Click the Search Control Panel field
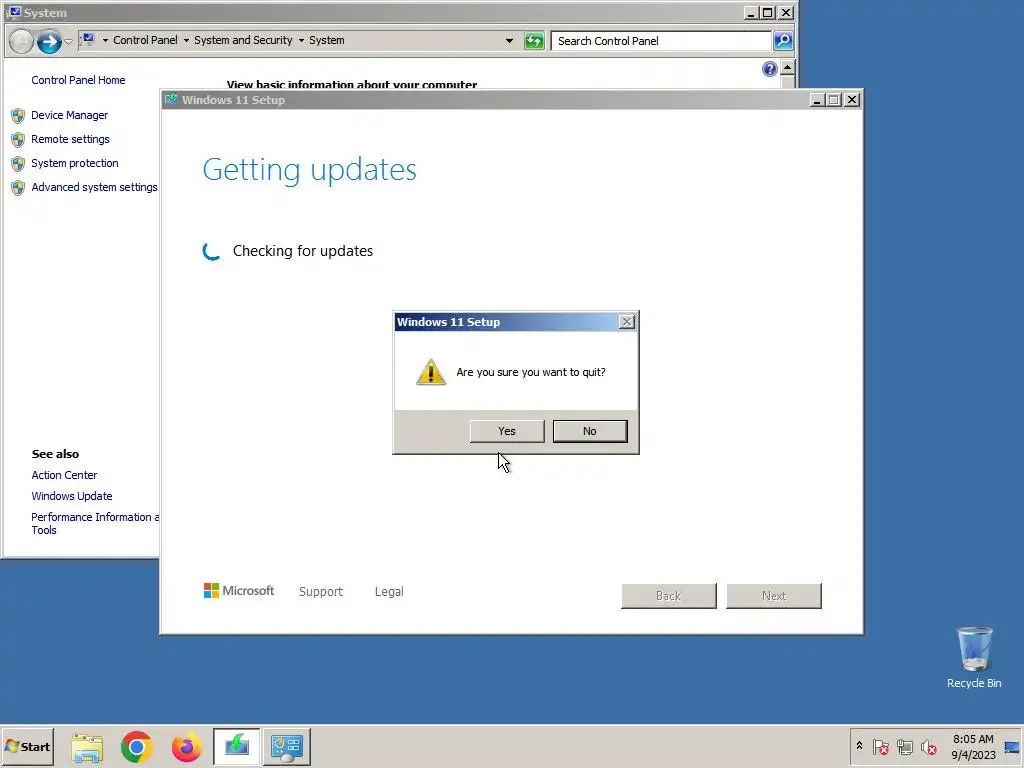 pyautogui.click(x=661, y=40)
